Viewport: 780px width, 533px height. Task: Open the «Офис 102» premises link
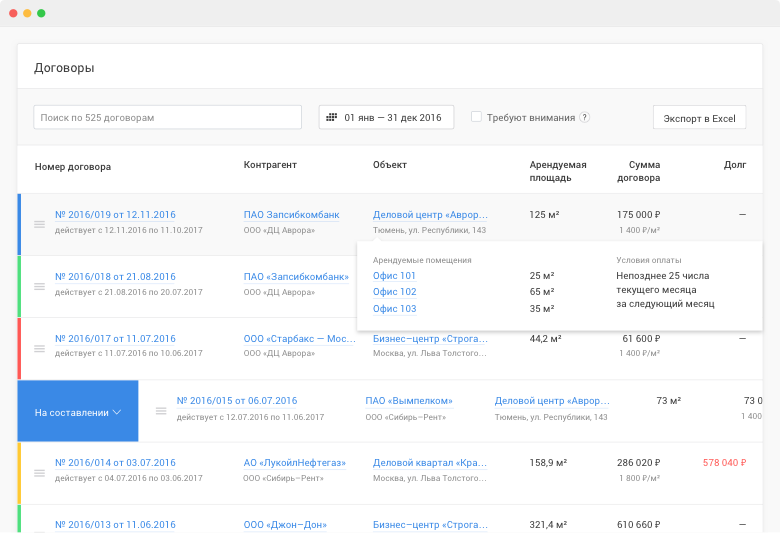pos(394,292)
